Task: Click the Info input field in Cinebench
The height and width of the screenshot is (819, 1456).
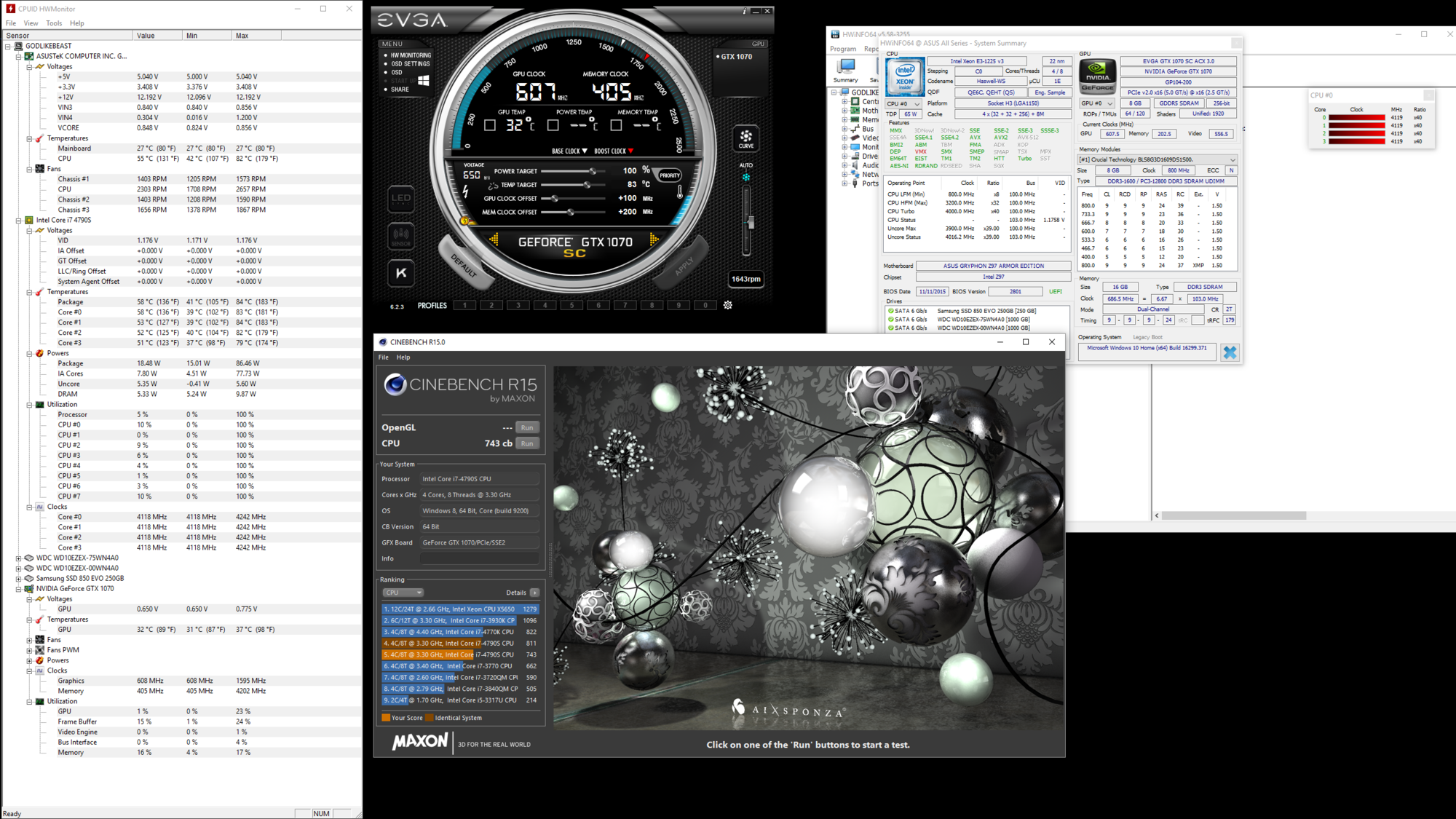Action: coord(480,558)
